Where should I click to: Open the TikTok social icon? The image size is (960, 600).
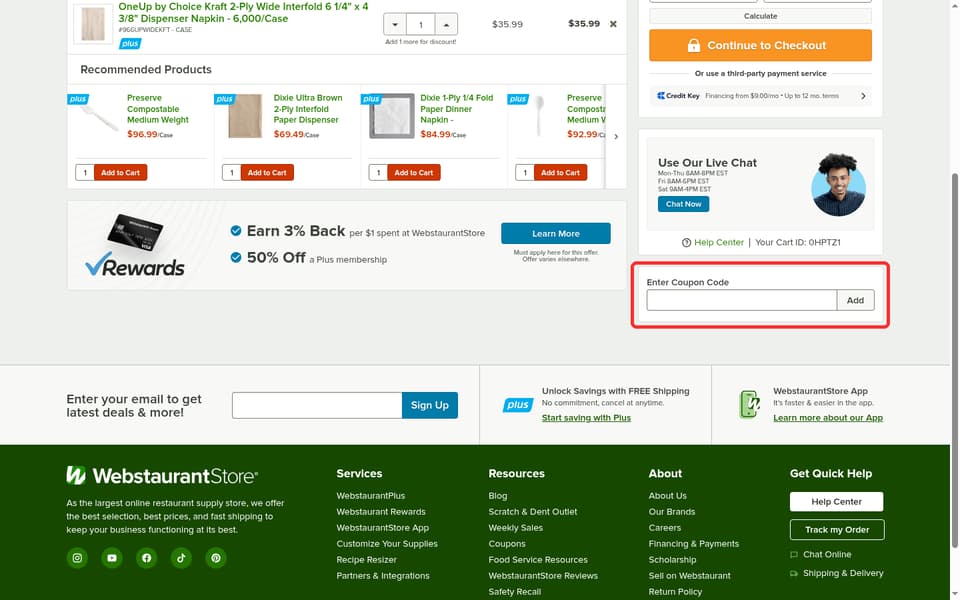181,558
